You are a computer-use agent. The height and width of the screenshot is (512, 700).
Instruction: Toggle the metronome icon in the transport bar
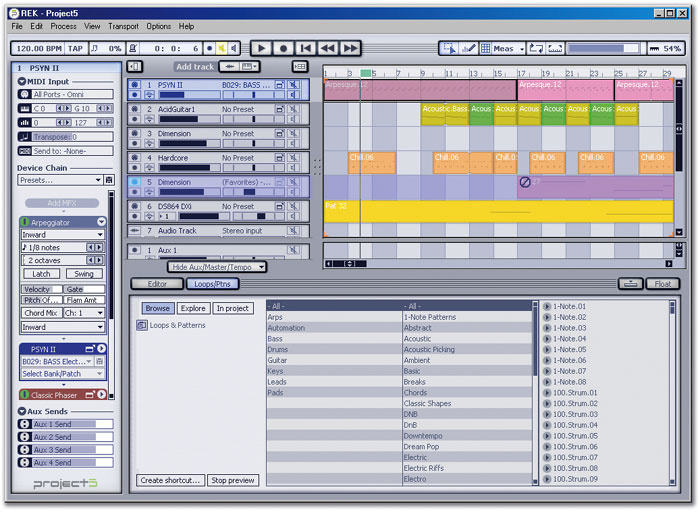pyautogui.click(x=133, y=48)
